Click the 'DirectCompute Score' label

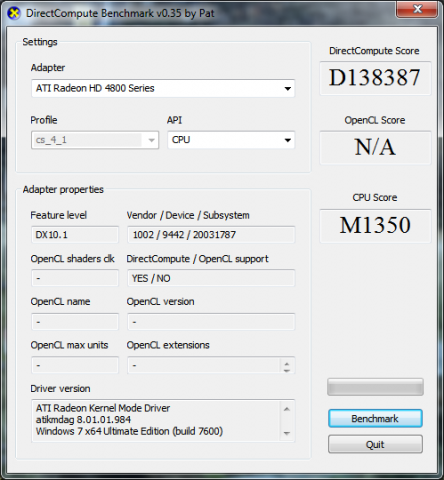[374, 51]
